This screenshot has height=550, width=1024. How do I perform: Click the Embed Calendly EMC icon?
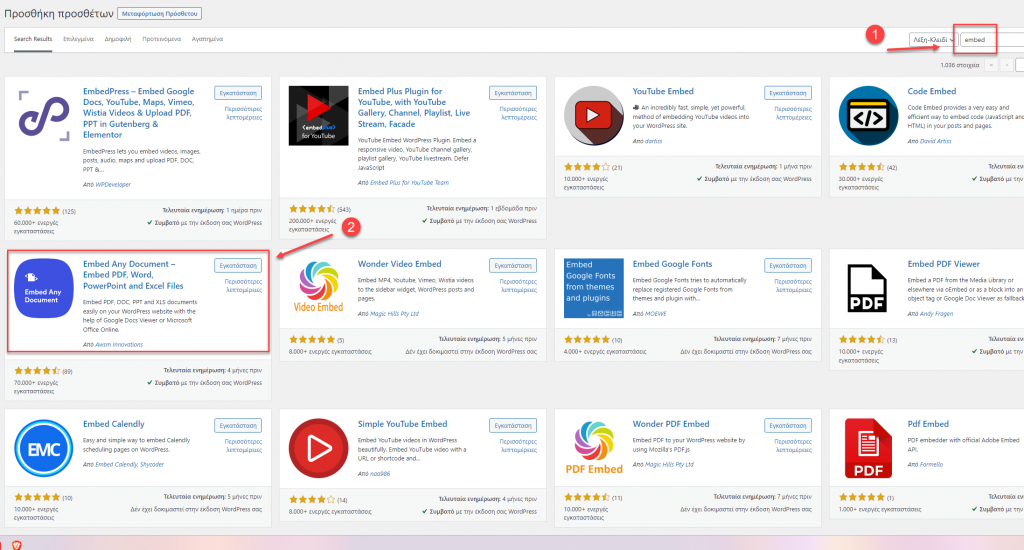click(44, 448)
